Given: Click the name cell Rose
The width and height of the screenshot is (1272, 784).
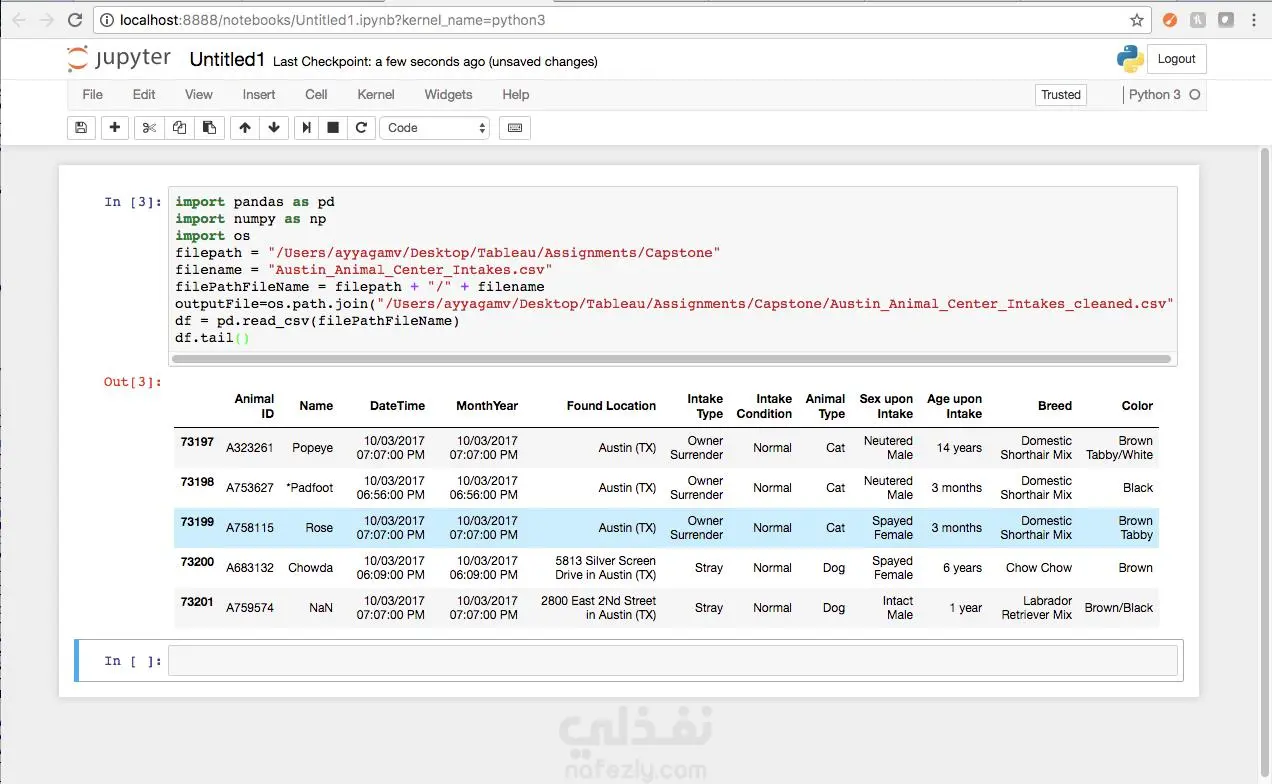Looking at the screenshot, I should 320,528.
